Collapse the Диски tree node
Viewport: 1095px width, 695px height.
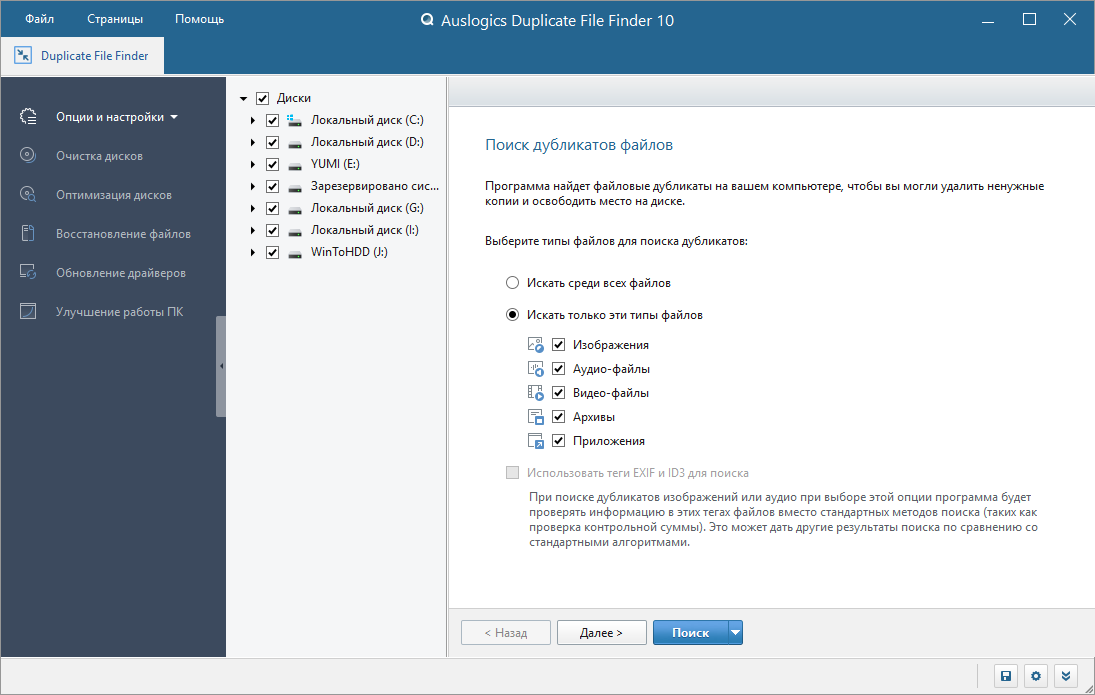coord(244,99)
